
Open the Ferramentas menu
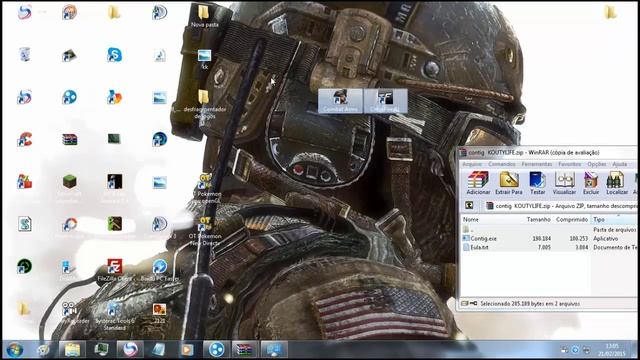click(x=537, y=164)
